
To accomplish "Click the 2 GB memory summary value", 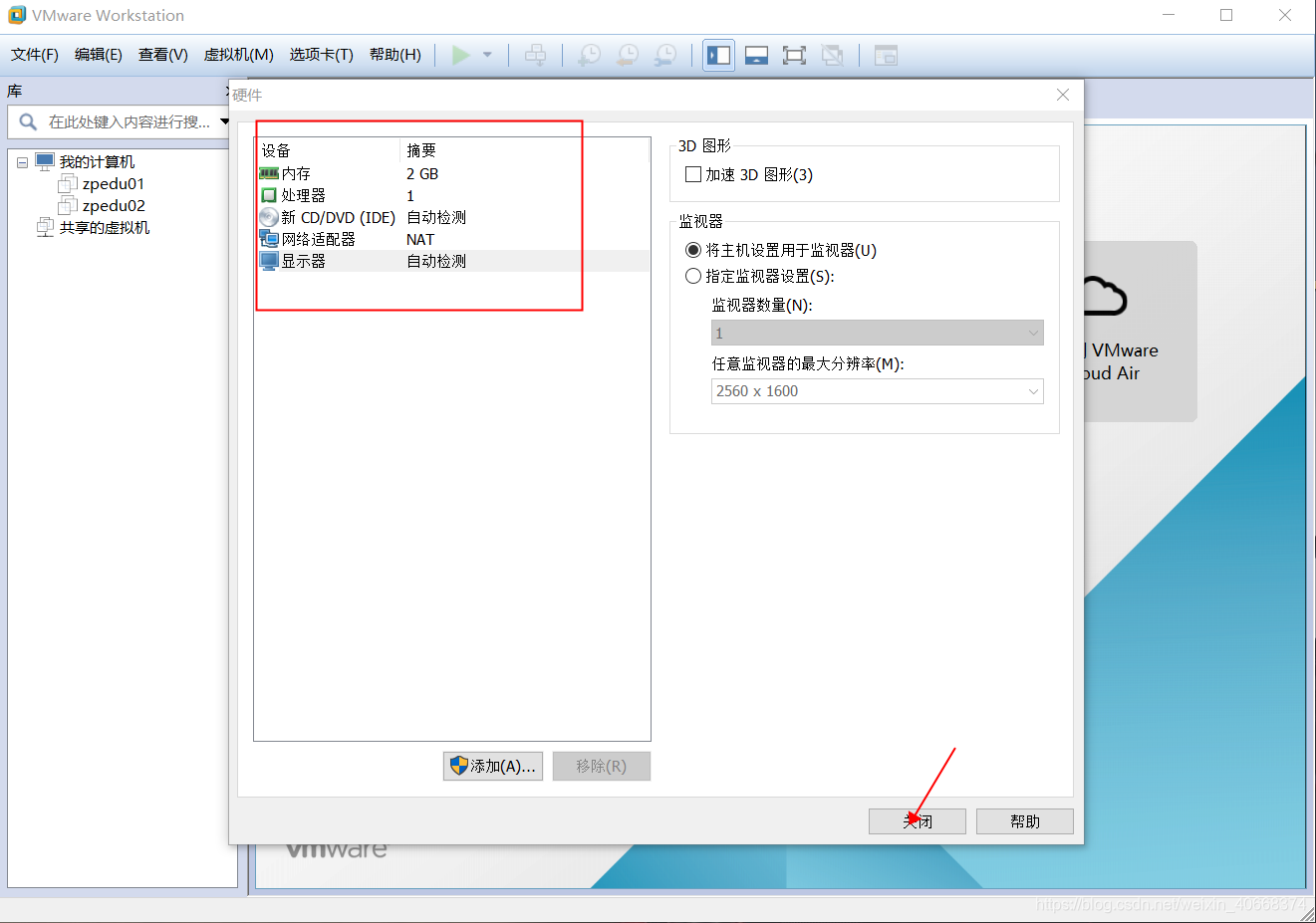I will (422, 173).
